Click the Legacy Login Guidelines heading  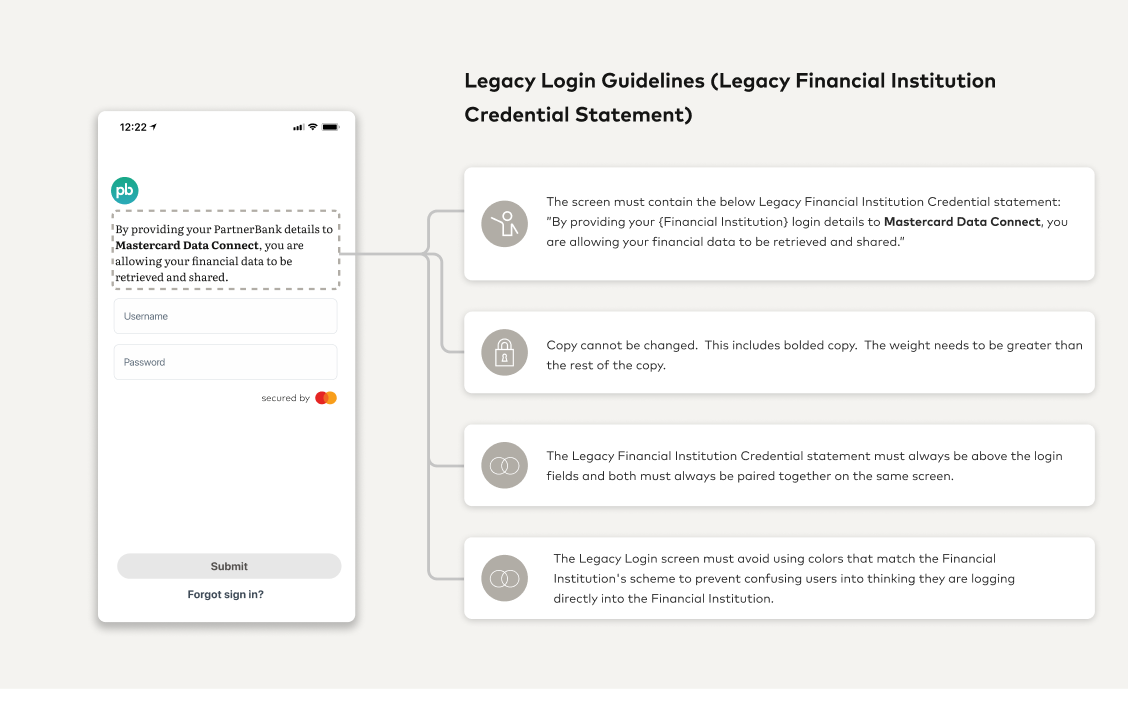730,97
